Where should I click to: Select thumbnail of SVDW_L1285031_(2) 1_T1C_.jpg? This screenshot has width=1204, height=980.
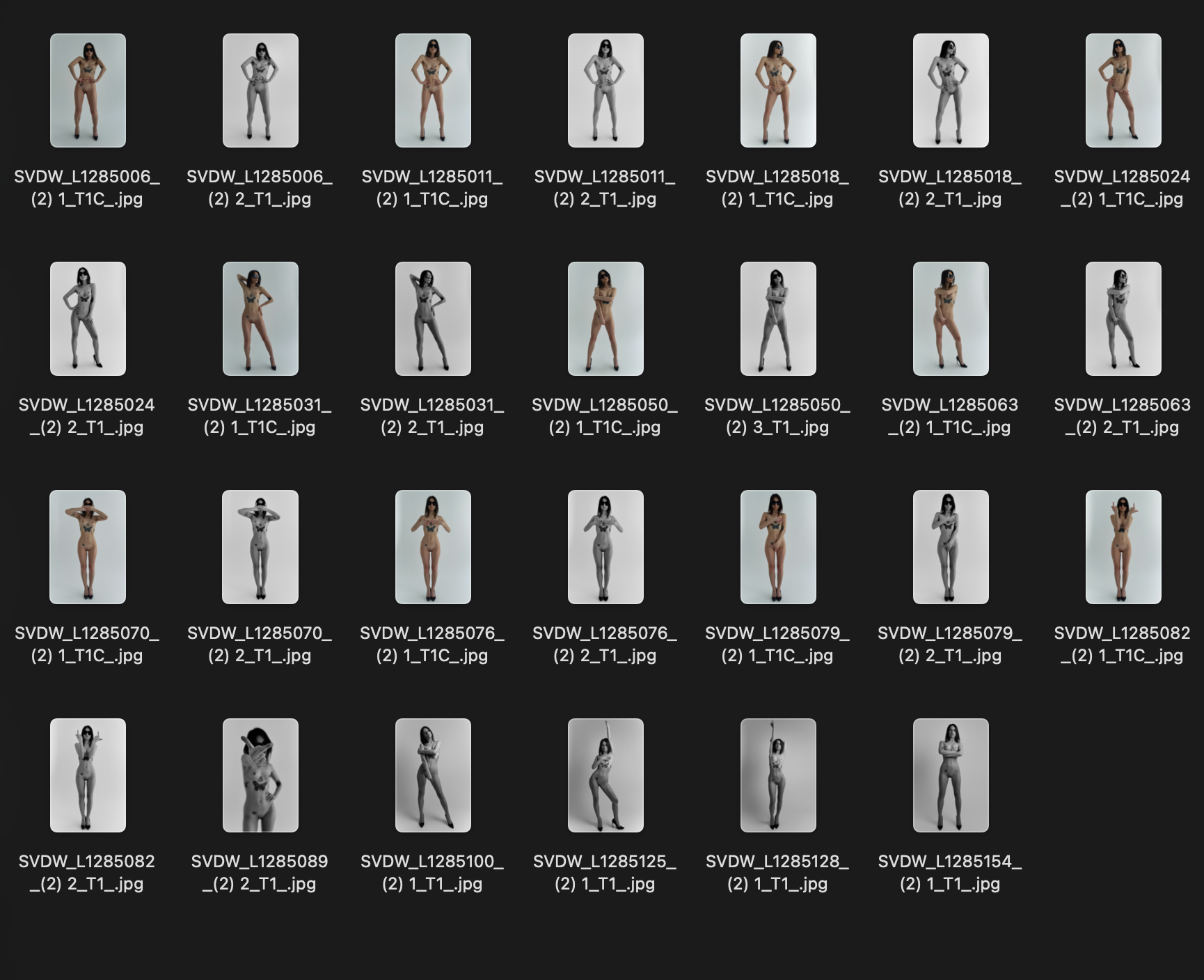tap(260, 319)
